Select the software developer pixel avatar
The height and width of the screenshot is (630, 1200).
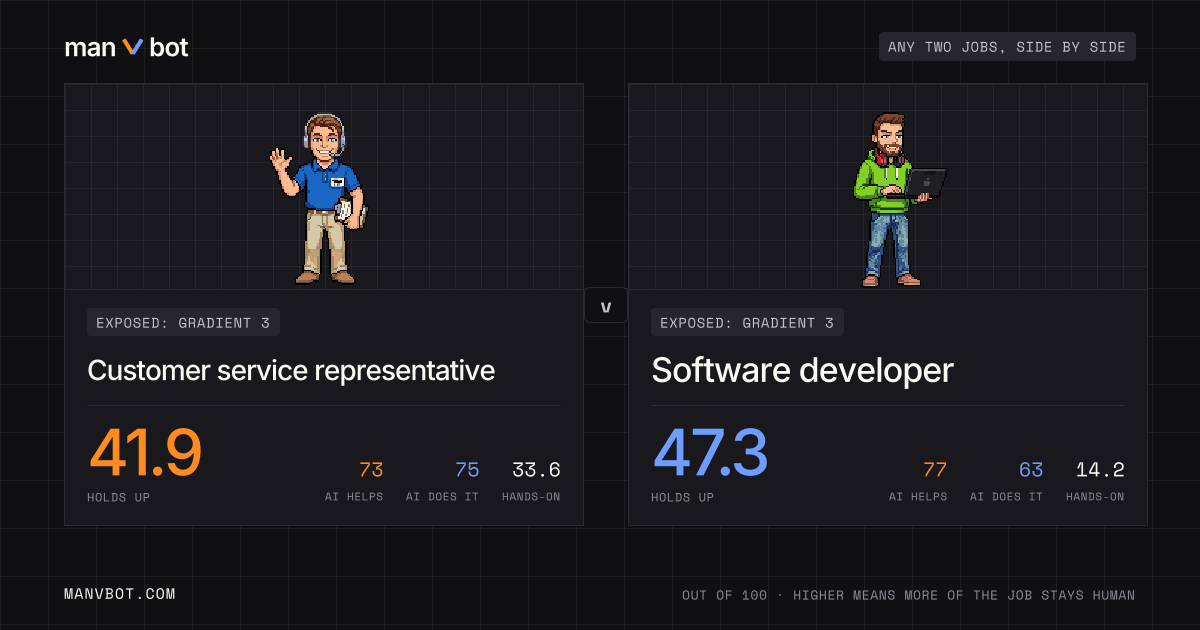pyautogui.click(x=898, y=199)
